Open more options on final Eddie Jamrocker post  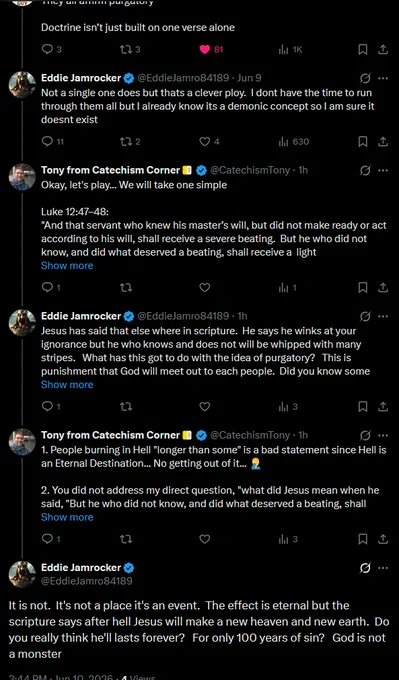point(383,568)
